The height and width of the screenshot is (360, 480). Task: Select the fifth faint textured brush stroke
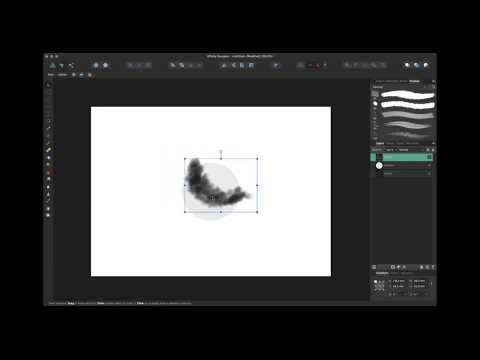point(408,135)
